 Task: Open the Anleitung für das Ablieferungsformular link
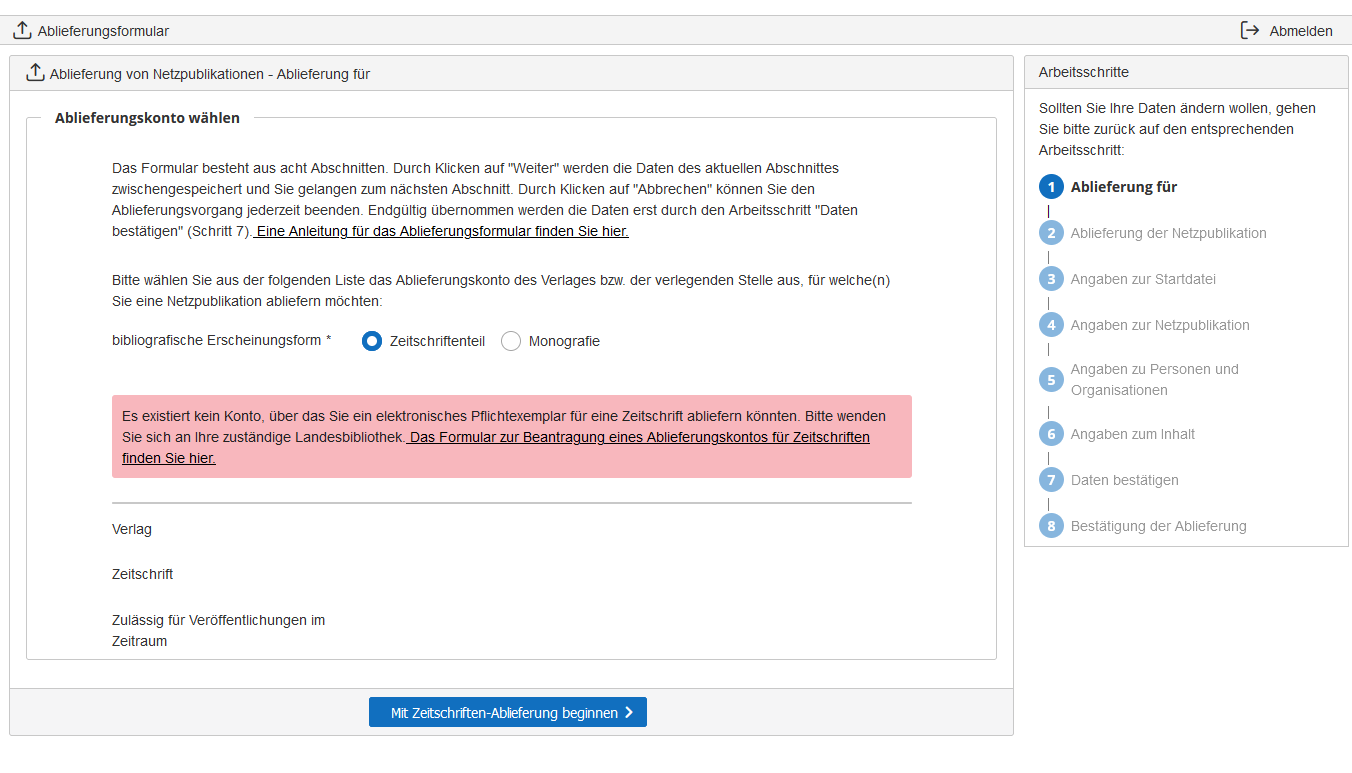pyautogui.click(x=442, y=231)
